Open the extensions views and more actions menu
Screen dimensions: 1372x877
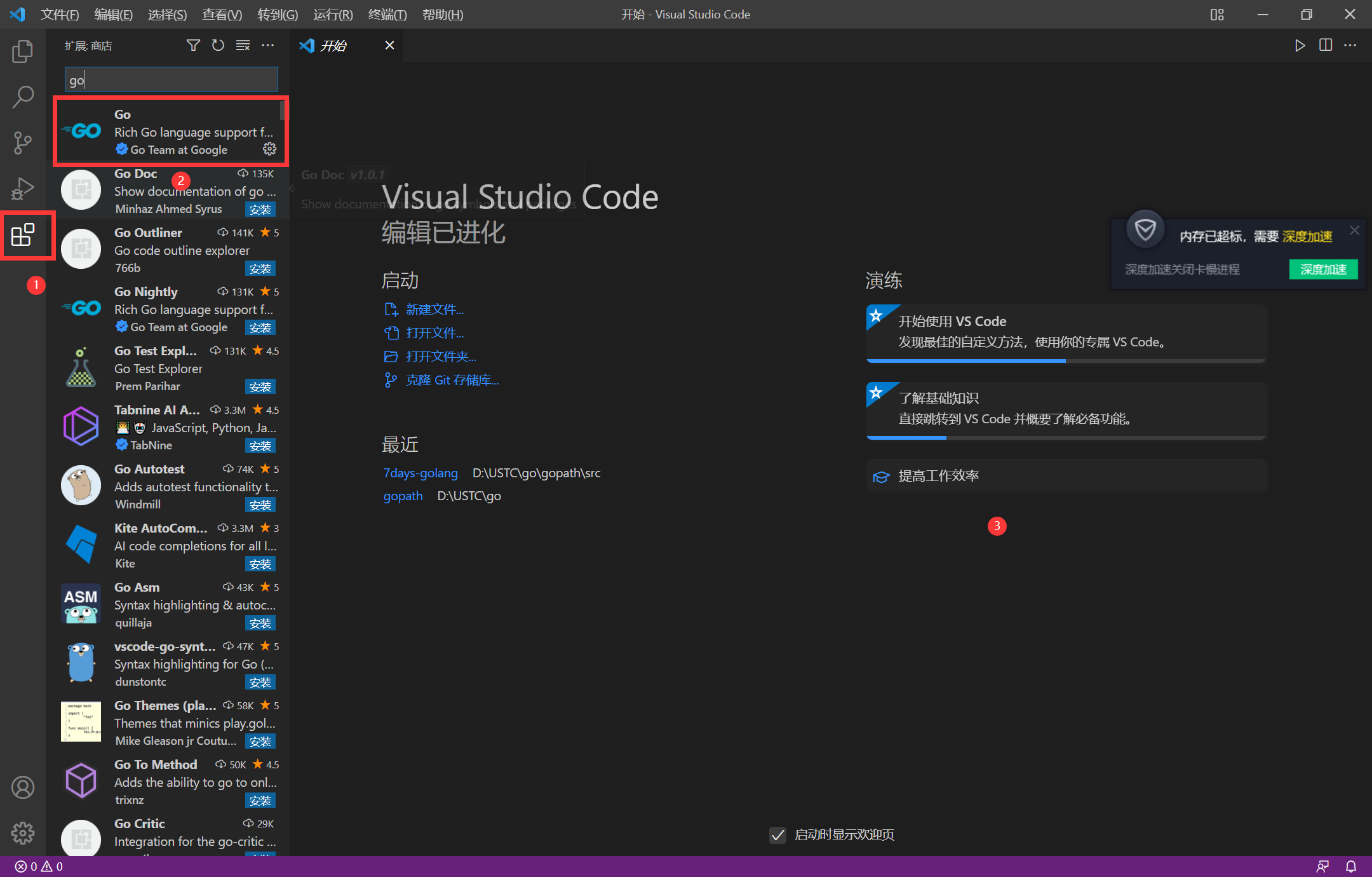coord(268,45)
